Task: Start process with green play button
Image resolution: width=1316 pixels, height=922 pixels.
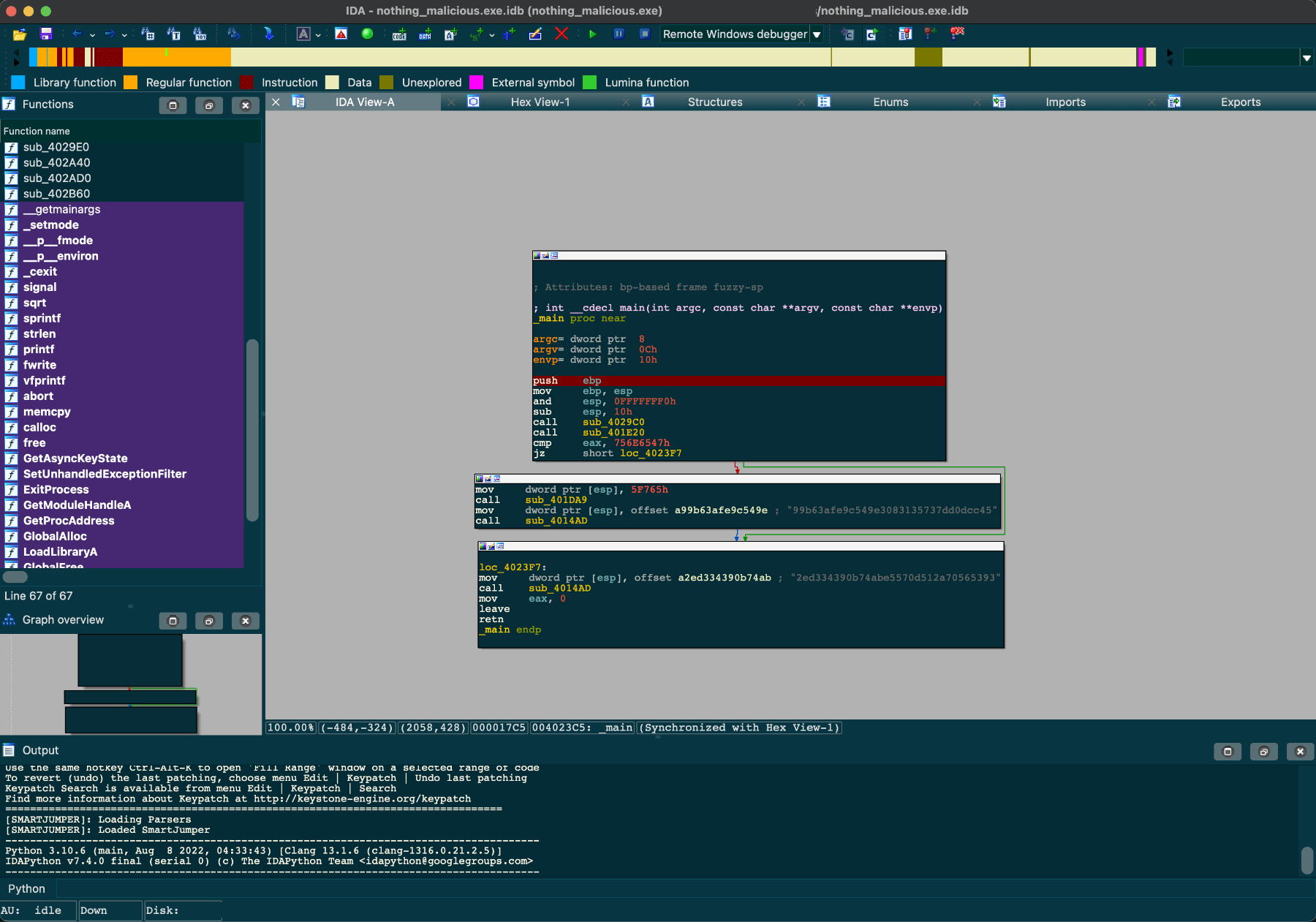Action: click(x=593, y=34)
